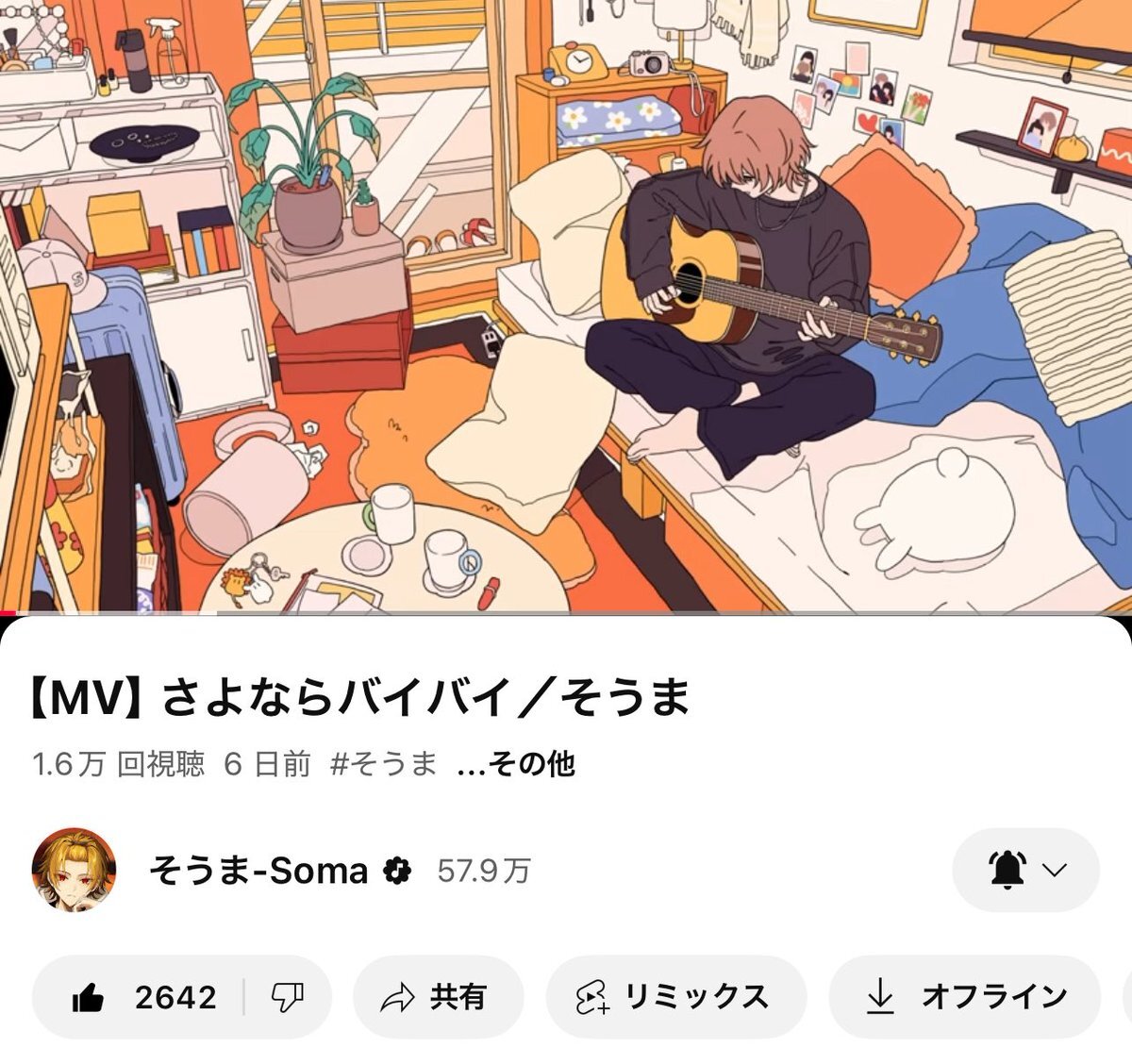Screen dimensions: 1132x1064
Task: Tap the share arrow icon
Action: coord(397,997)
